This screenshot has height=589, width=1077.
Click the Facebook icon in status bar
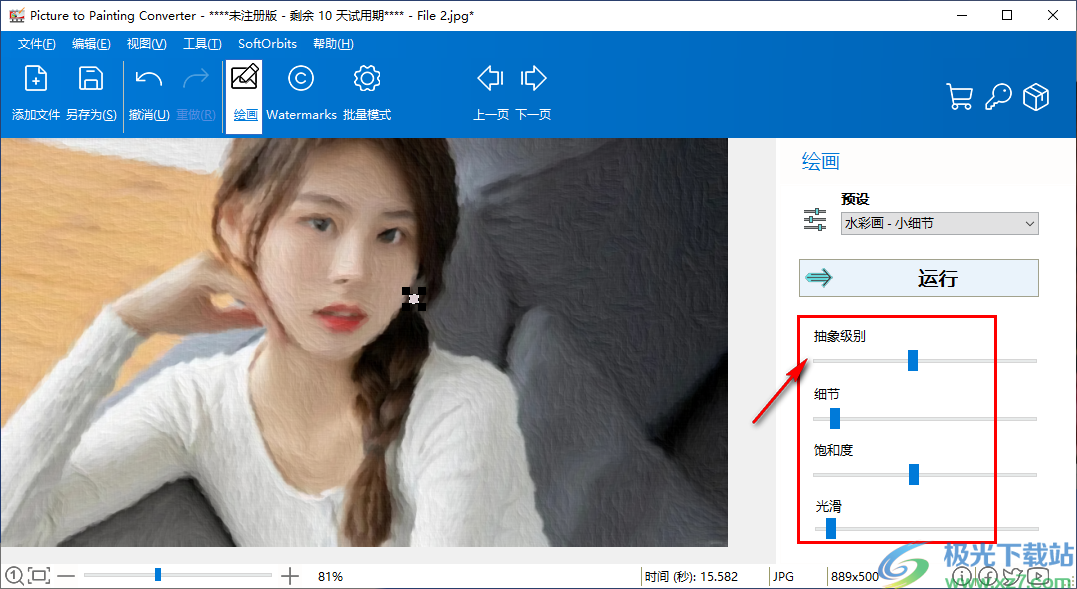[x=988, y=575]
